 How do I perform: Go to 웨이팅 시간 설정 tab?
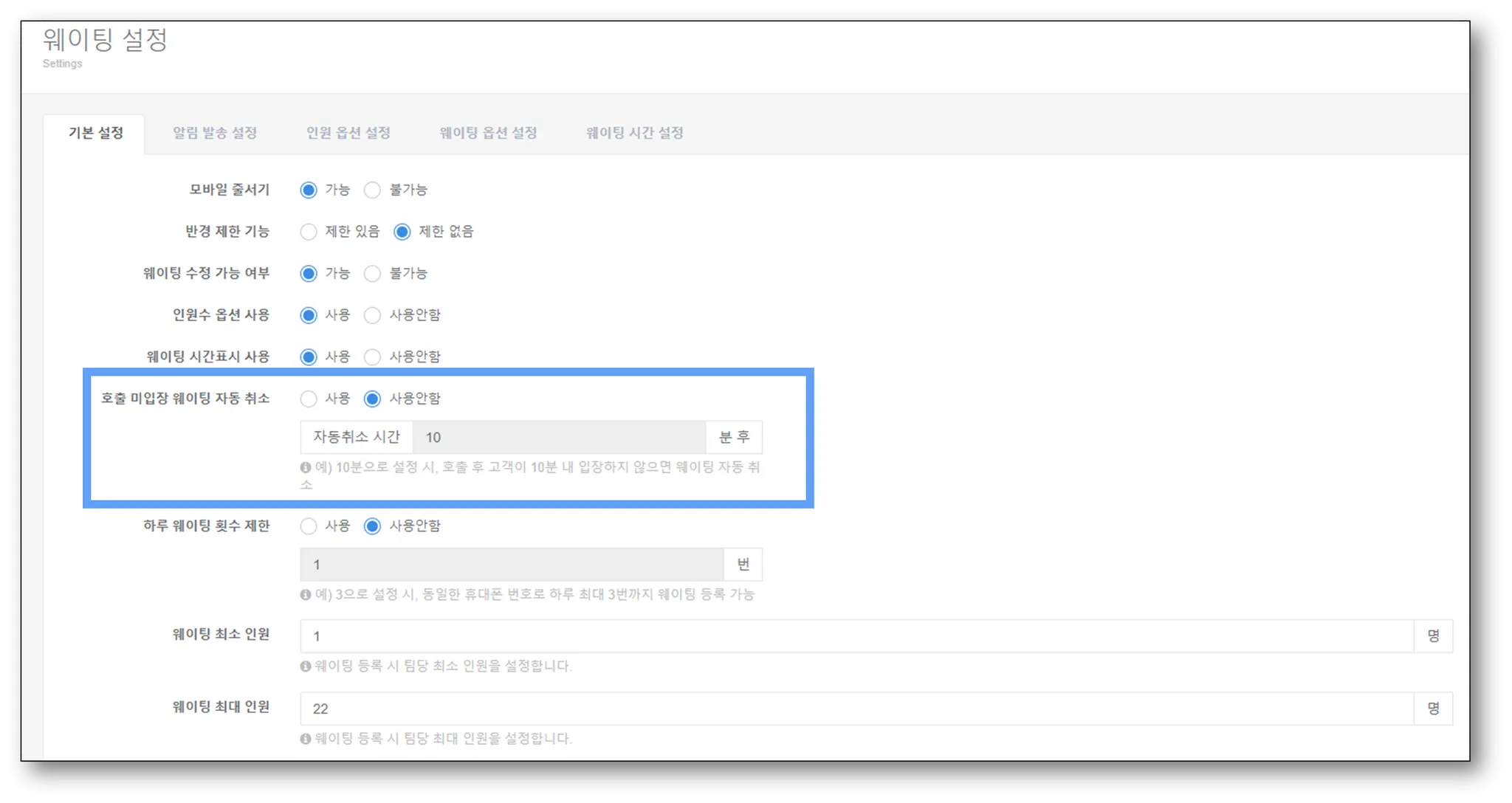click(635, 134)
